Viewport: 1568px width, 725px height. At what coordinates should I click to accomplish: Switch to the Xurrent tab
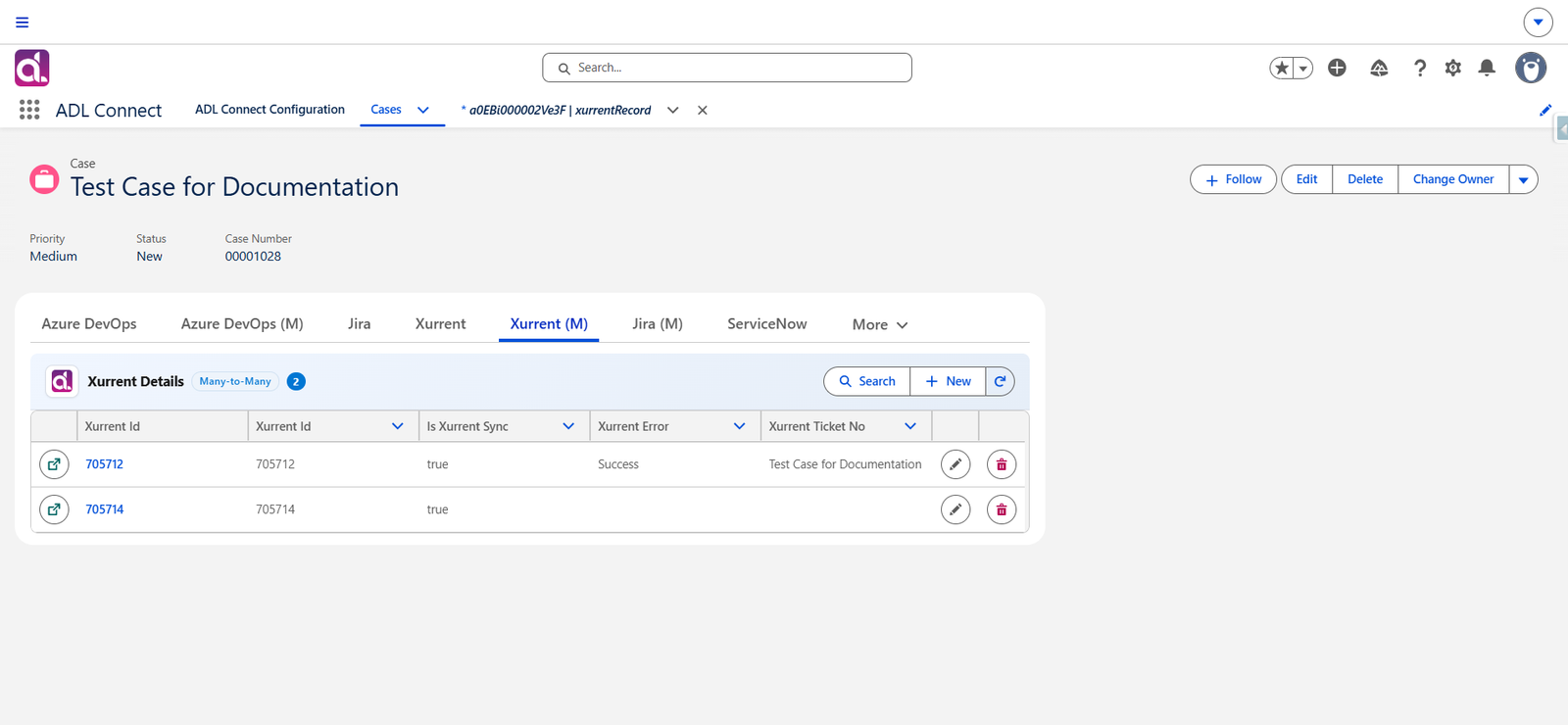pos(441,324)
